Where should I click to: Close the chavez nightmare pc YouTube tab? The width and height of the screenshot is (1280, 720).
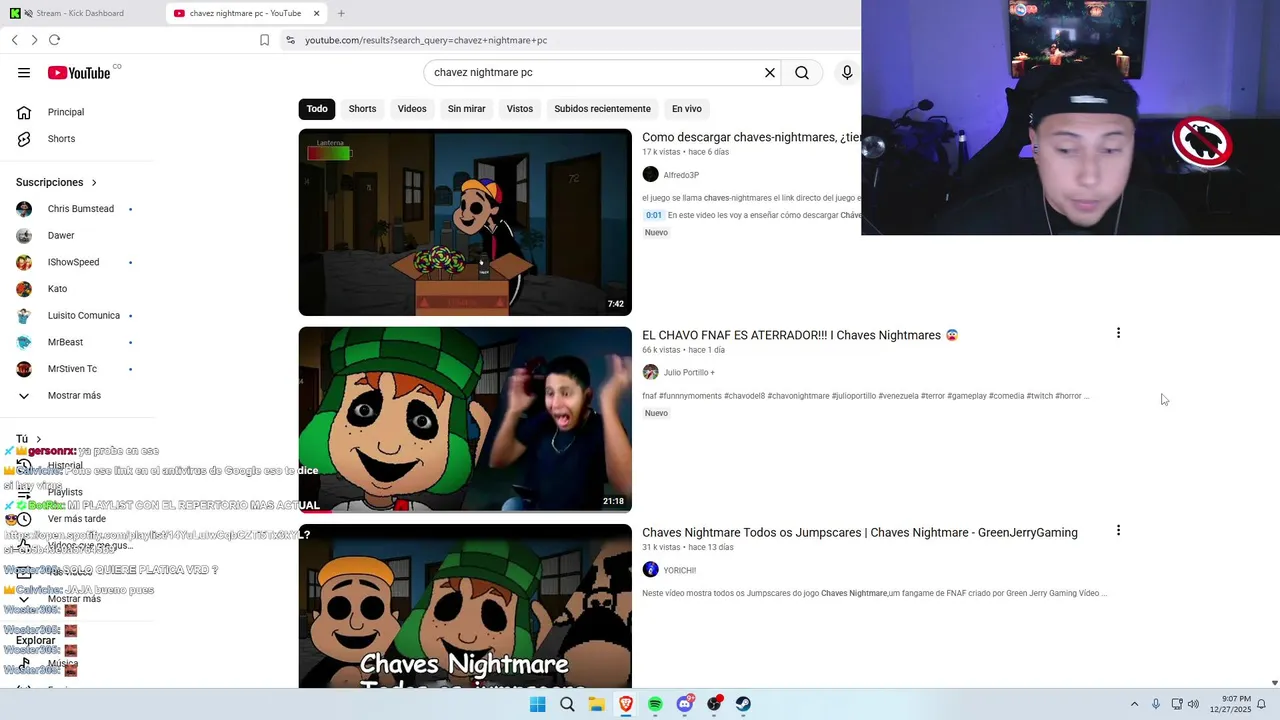coord(316,13)
